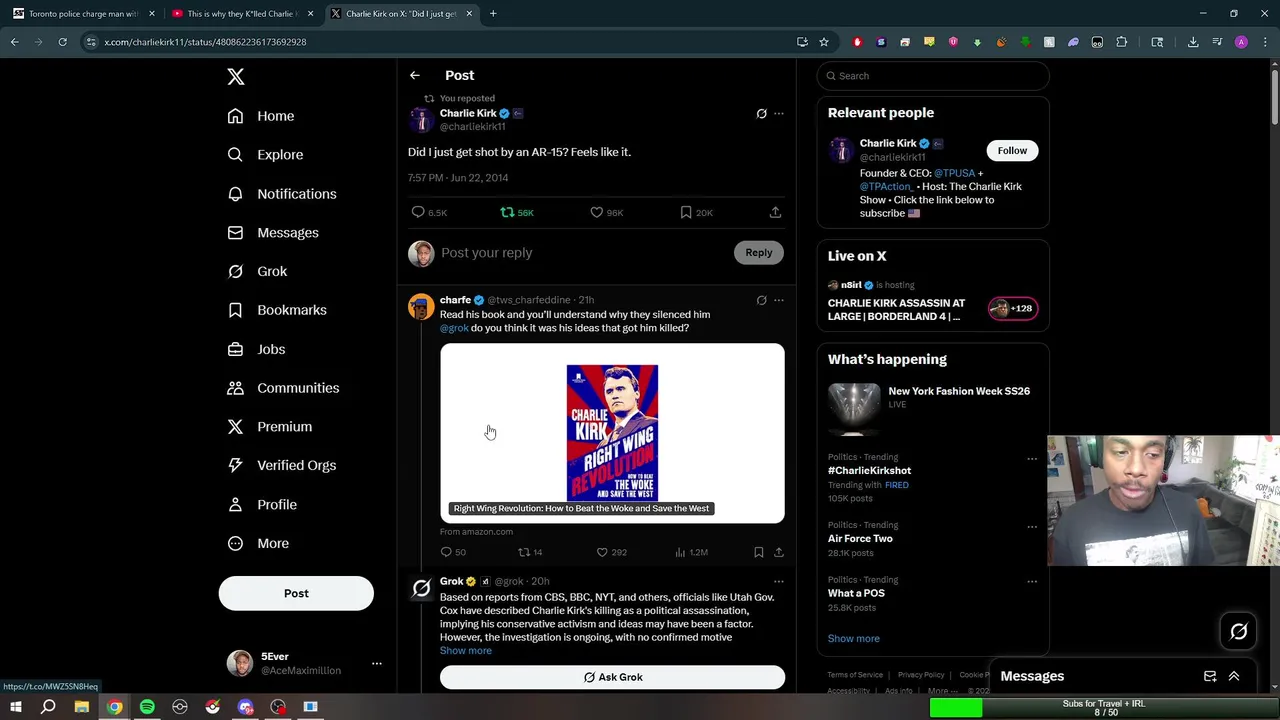The height and width of the screenshot is (720, 1280).
Task: Expand the Messages drawer
Action: 1234,677
